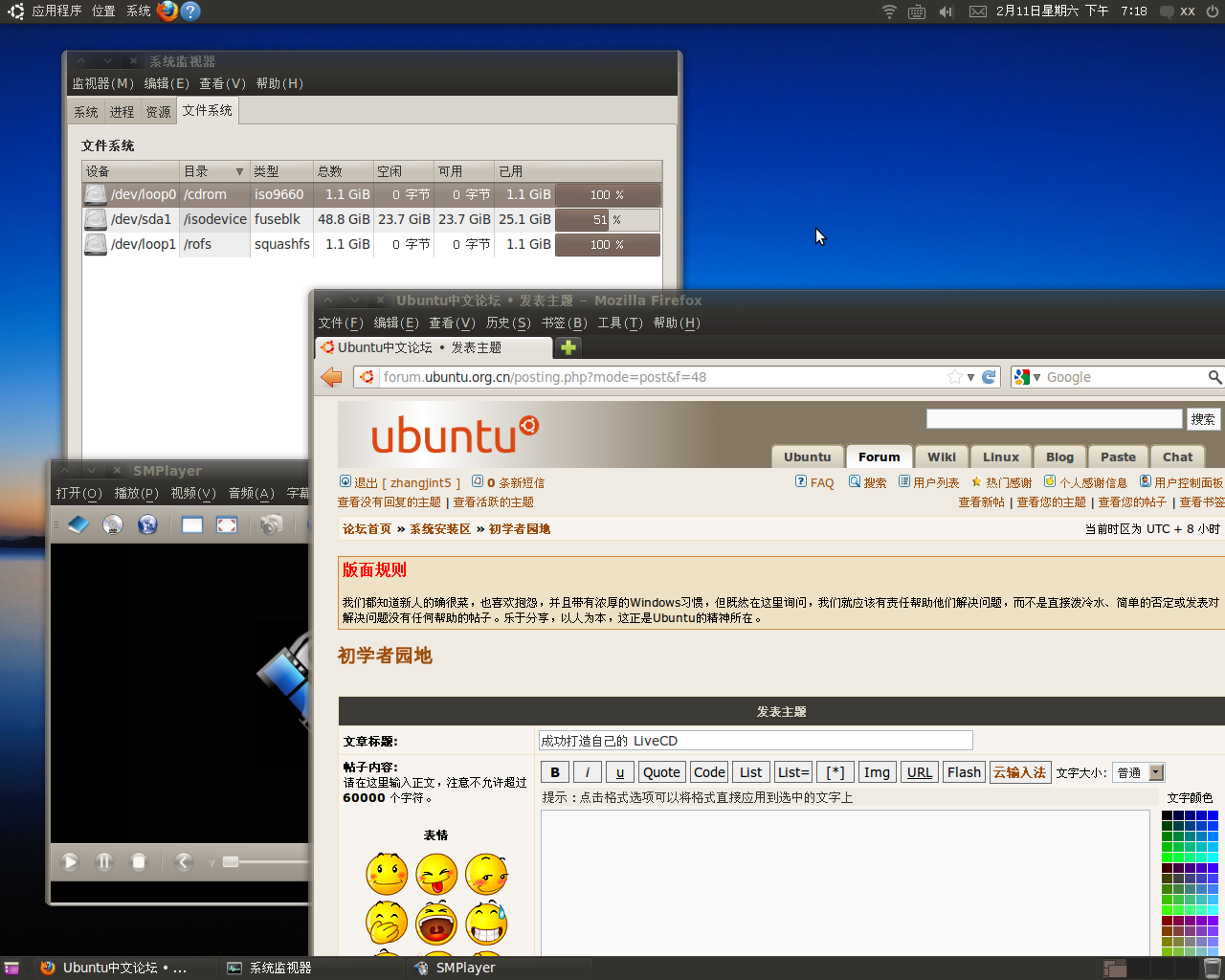The width and height of the screenshot is (1225, 980).
Task: Select the /dev/sda1 row in System Monitor
Action: tap(371, 219)
